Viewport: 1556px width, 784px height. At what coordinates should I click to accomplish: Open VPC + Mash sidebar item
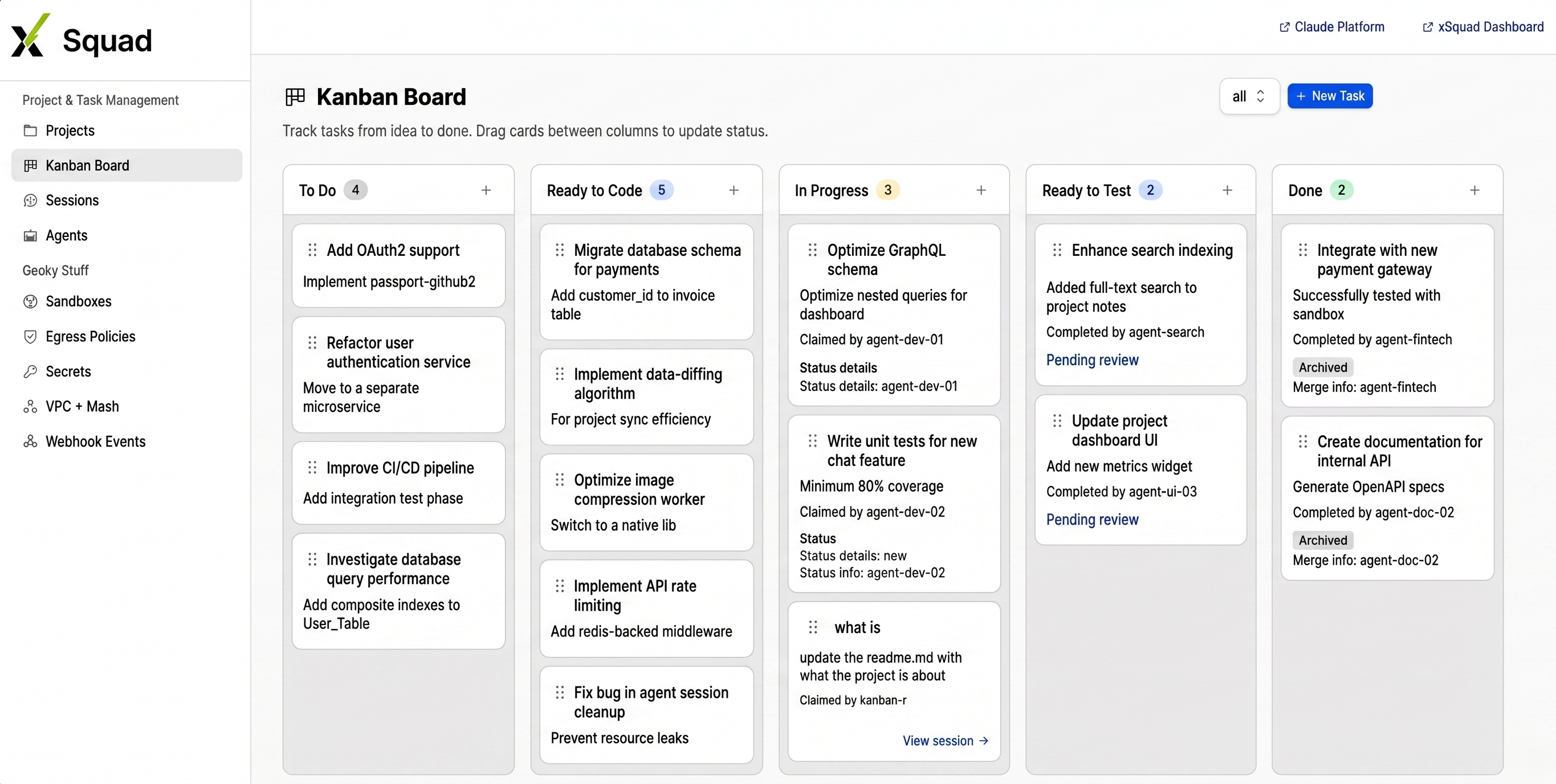(x=127, y=406)
